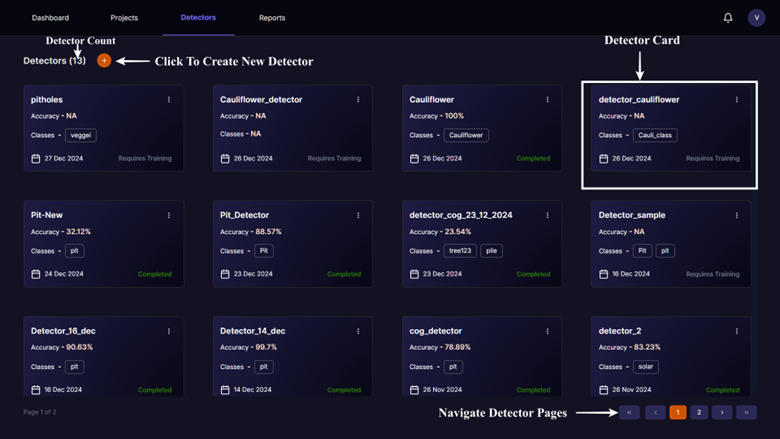Open the notifications bell icon
The width and height of the screenshot is (780, 439).
click(x=728, y=18)
